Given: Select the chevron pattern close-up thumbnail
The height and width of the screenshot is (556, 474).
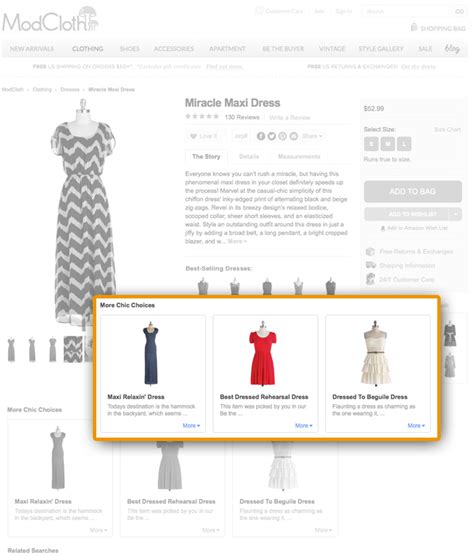Looking at the screenshot, I should coord(73,349).
